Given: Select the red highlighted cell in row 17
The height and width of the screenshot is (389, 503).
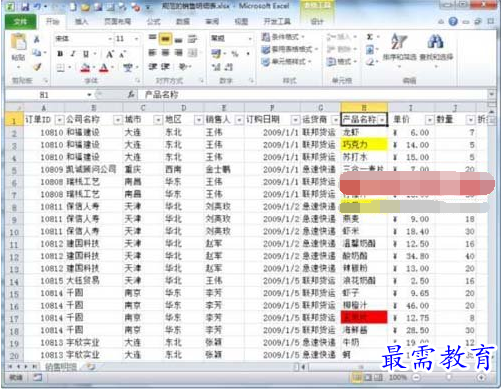Looking at the screenshot, I should 364,317.
